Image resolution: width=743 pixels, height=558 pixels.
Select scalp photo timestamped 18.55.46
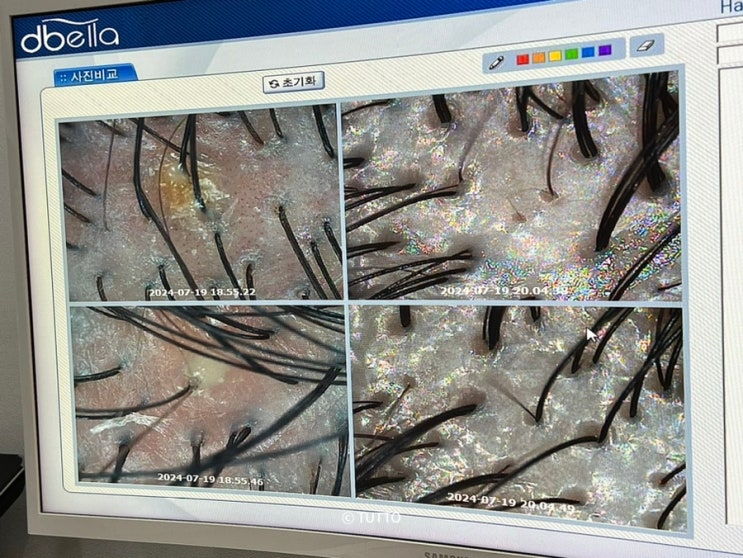click(211, 399)
